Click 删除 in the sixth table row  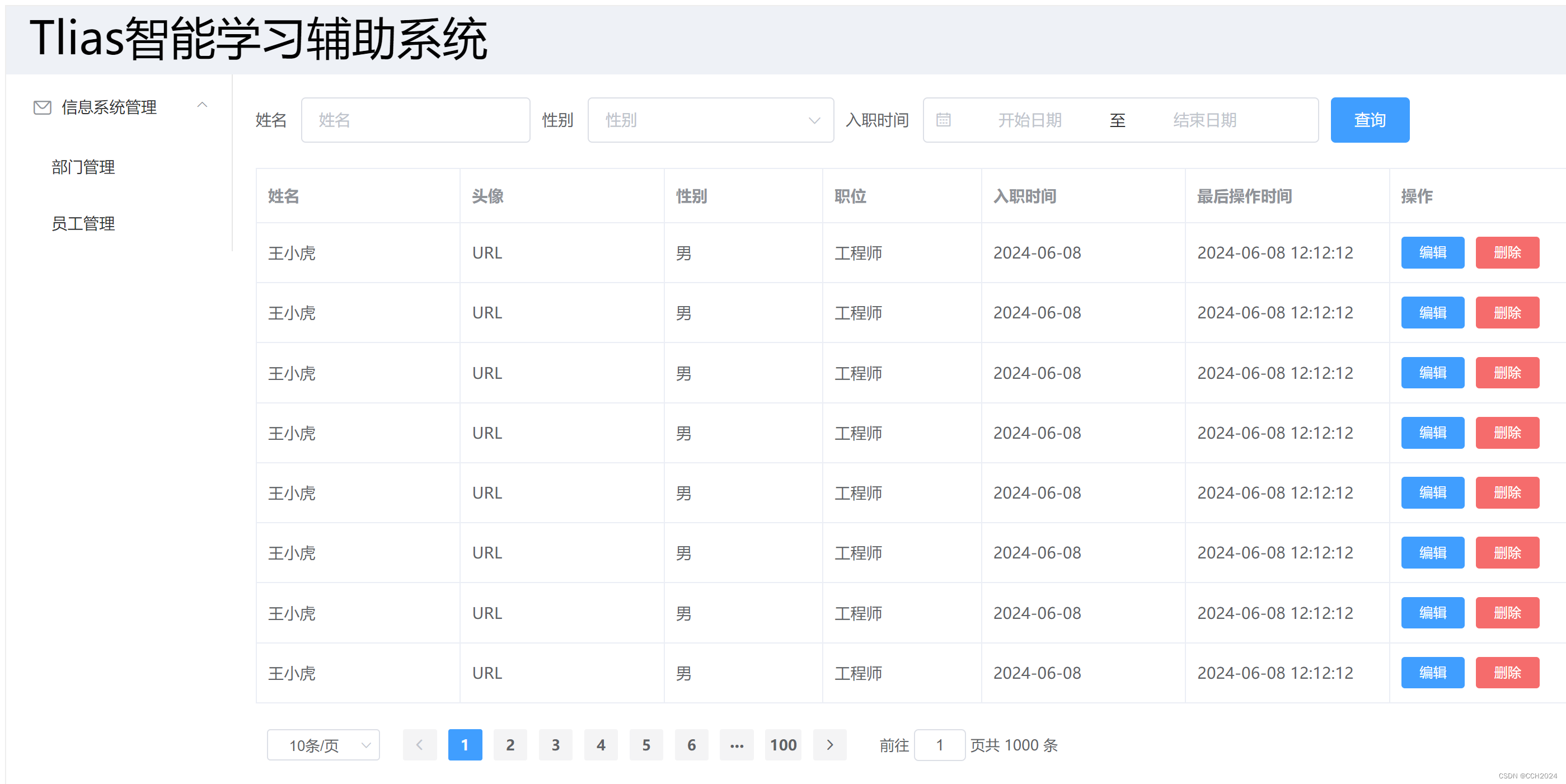[1507, 552]
